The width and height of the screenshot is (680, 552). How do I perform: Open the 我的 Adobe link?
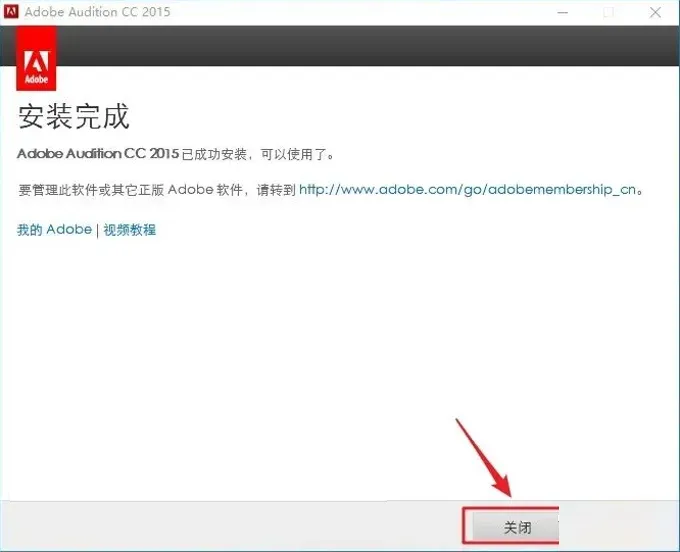[x=54, y=229]
